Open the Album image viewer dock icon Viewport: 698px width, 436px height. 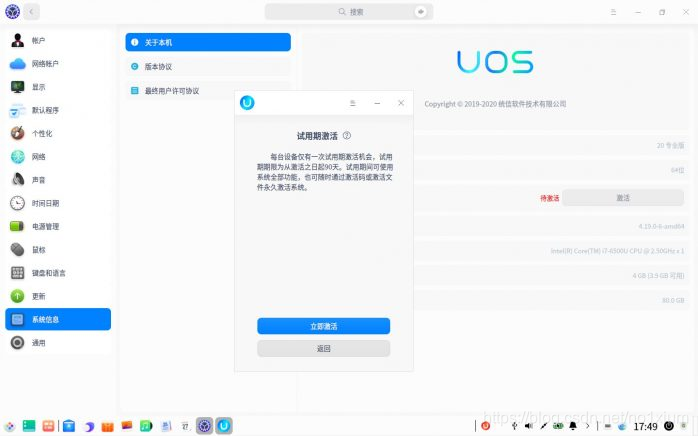click(127, 426)
